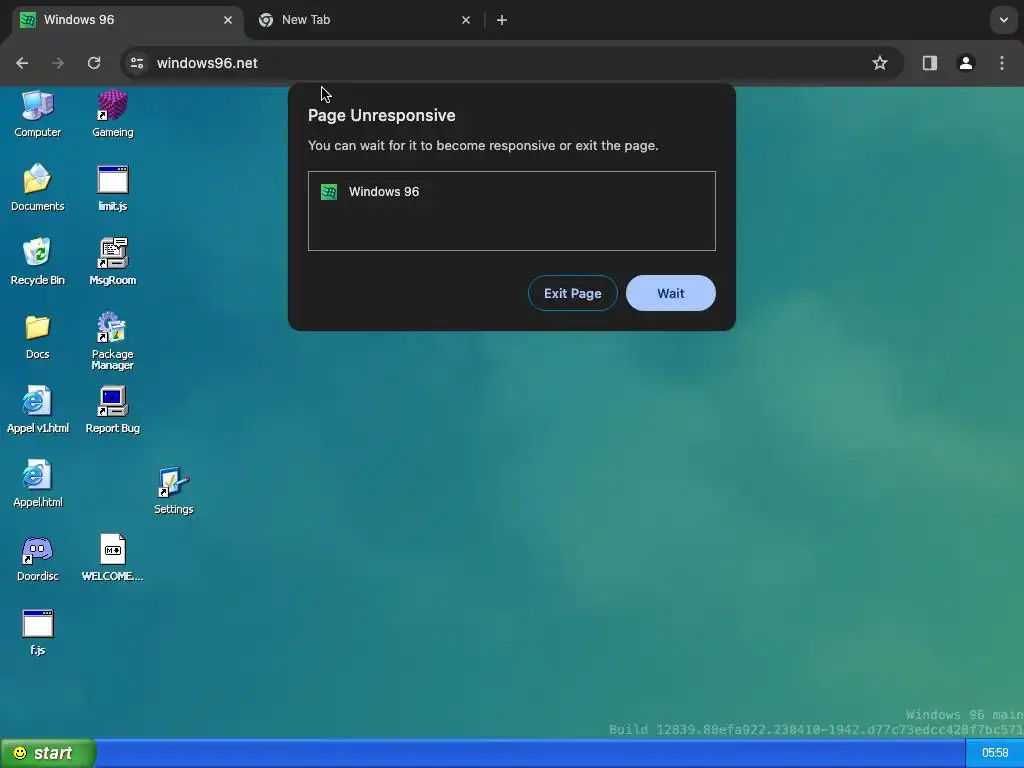Select the Docs folder icon
Viewport: 1024px width, 768px height.
(x=37, y=336)
